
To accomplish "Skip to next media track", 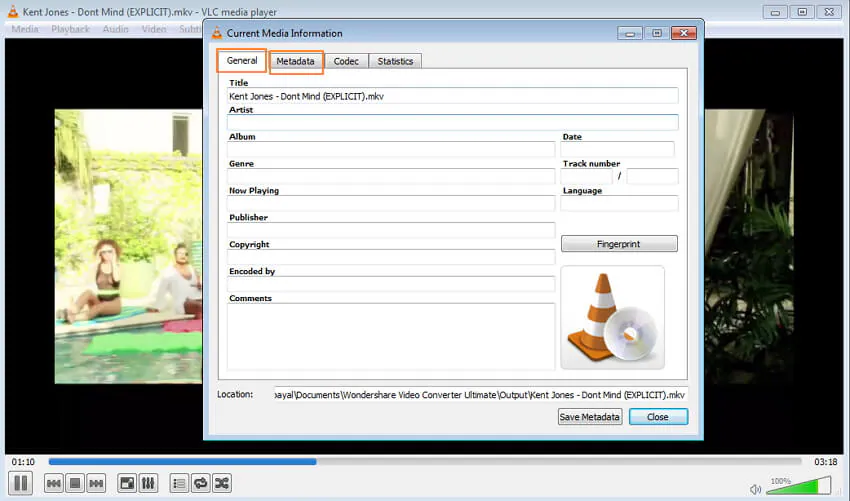I will [96, 483].
